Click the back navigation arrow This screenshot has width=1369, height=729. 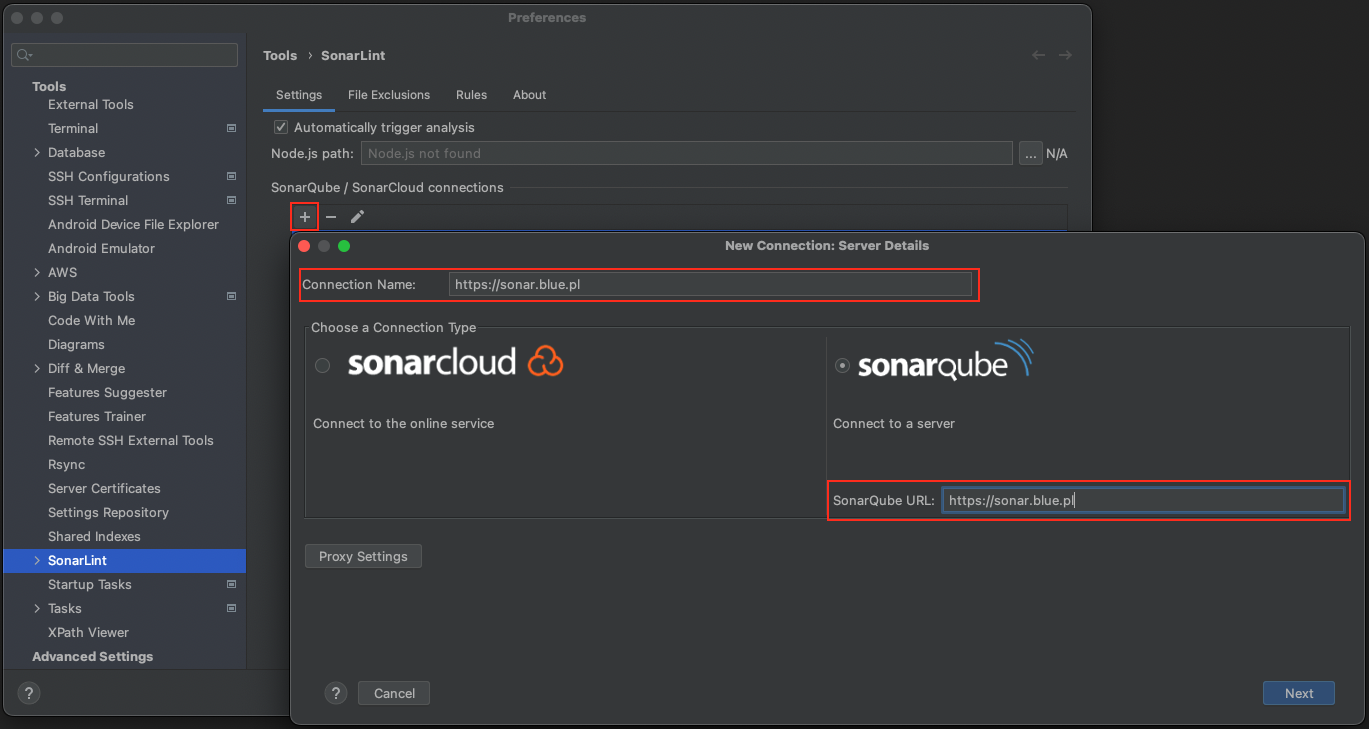coord(1038,55)
